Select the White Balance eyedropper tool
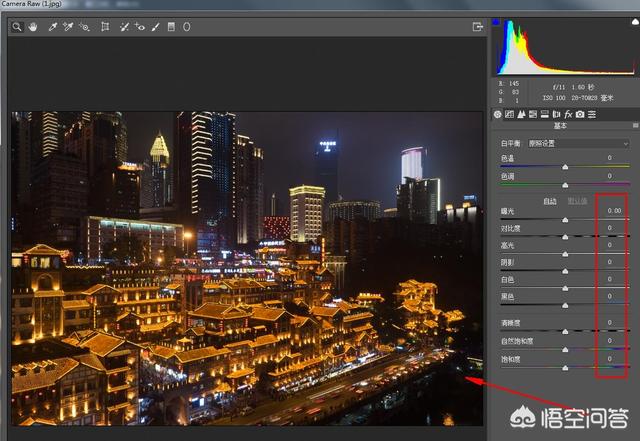The width and height of the screenshot is (640, 441). coord(52,27)
